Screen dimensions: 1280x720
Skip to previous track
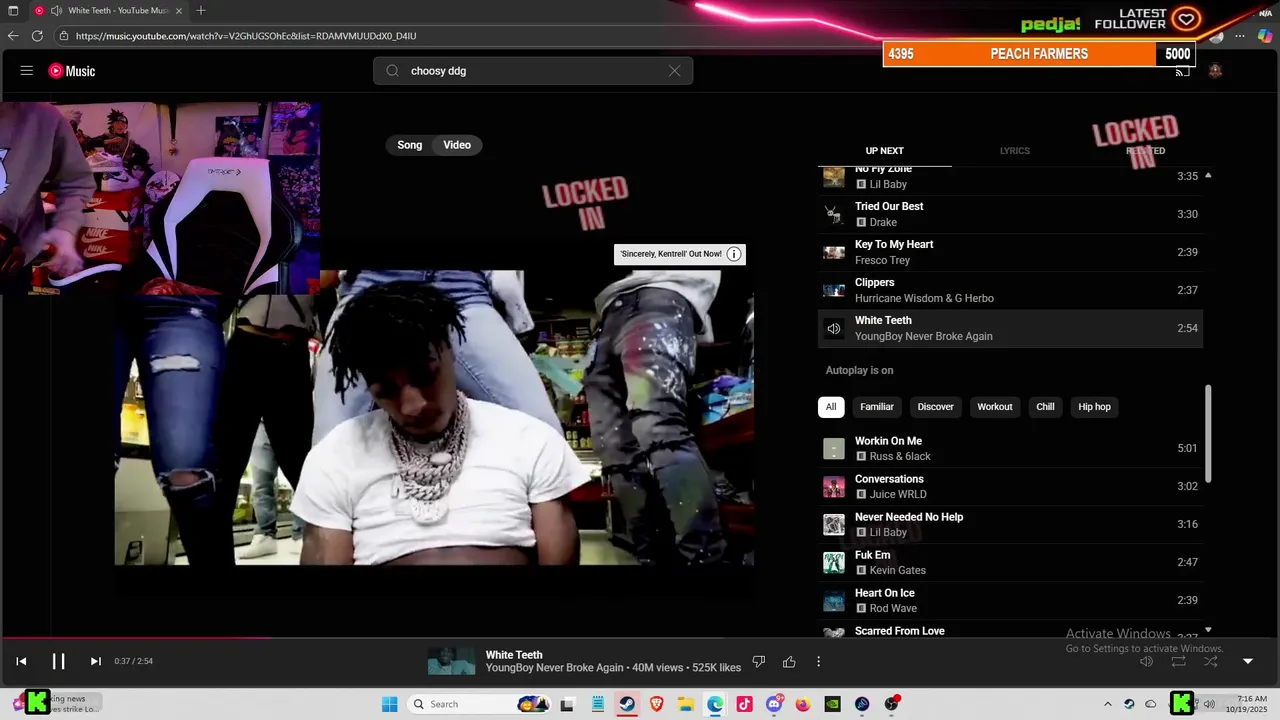(21, 661)
